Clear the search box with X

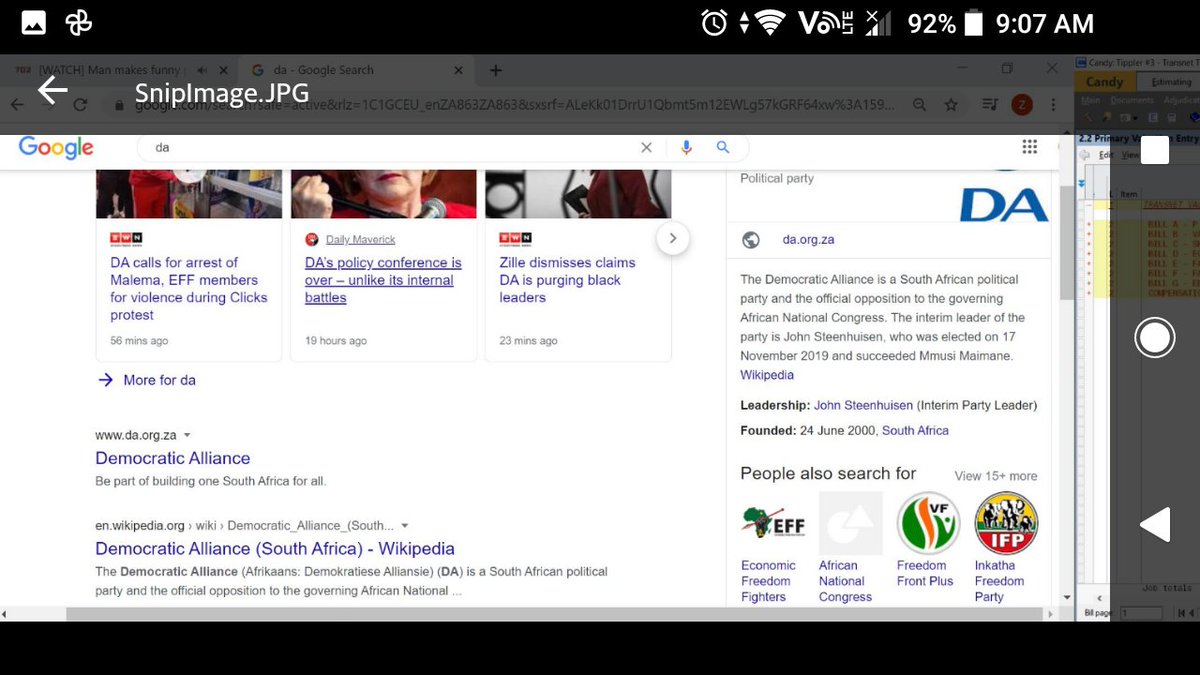(x=646, y=147)
